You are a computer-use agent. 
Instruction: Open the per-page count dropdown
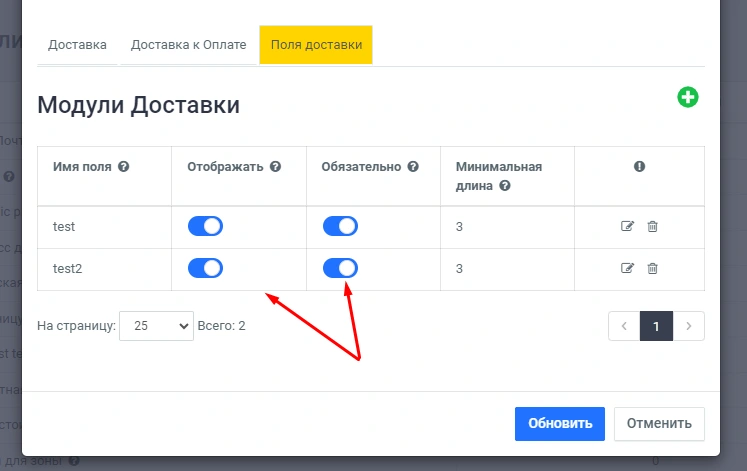click(155, 326)
